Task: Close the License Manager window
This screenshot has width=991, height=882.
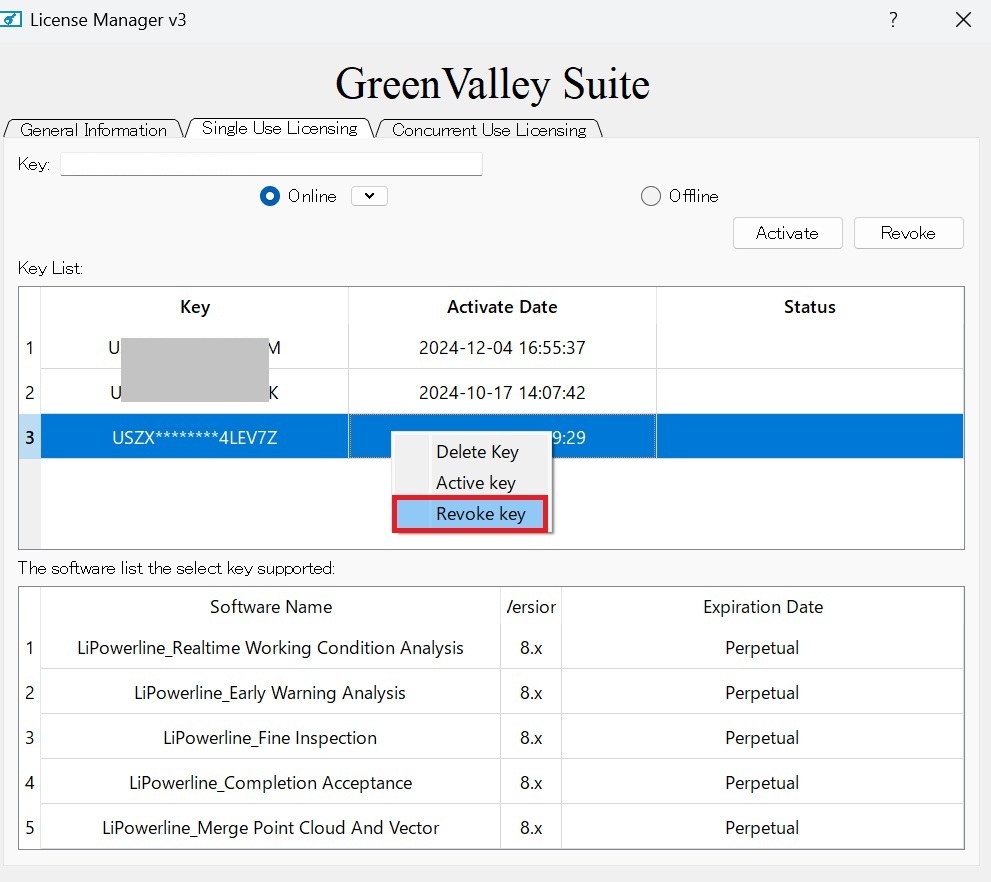Action: (963, 20)
